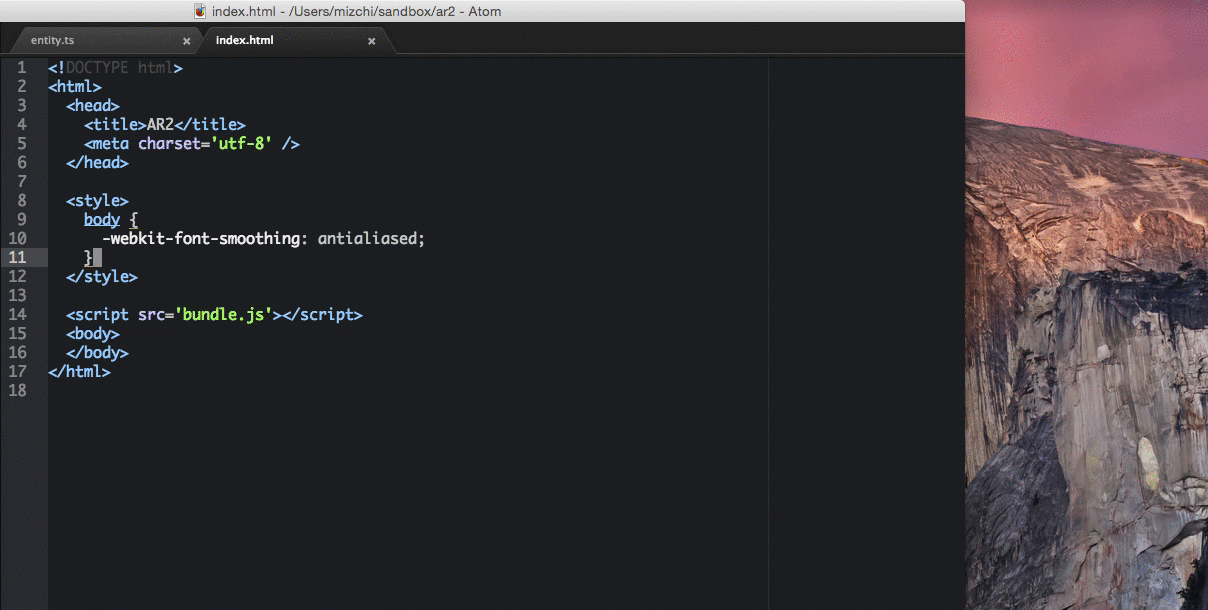Click the </style> closing tag on line 12

pyautogui.click(x=103, y=276)
